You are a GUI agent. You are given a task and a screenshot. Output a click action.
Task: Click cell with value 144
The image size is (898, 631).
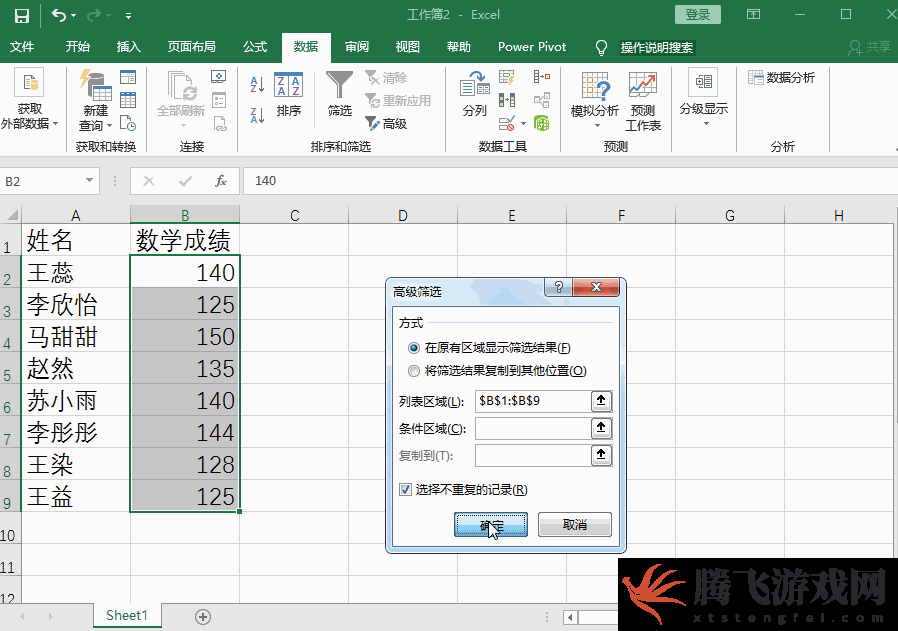coord(185,432)
